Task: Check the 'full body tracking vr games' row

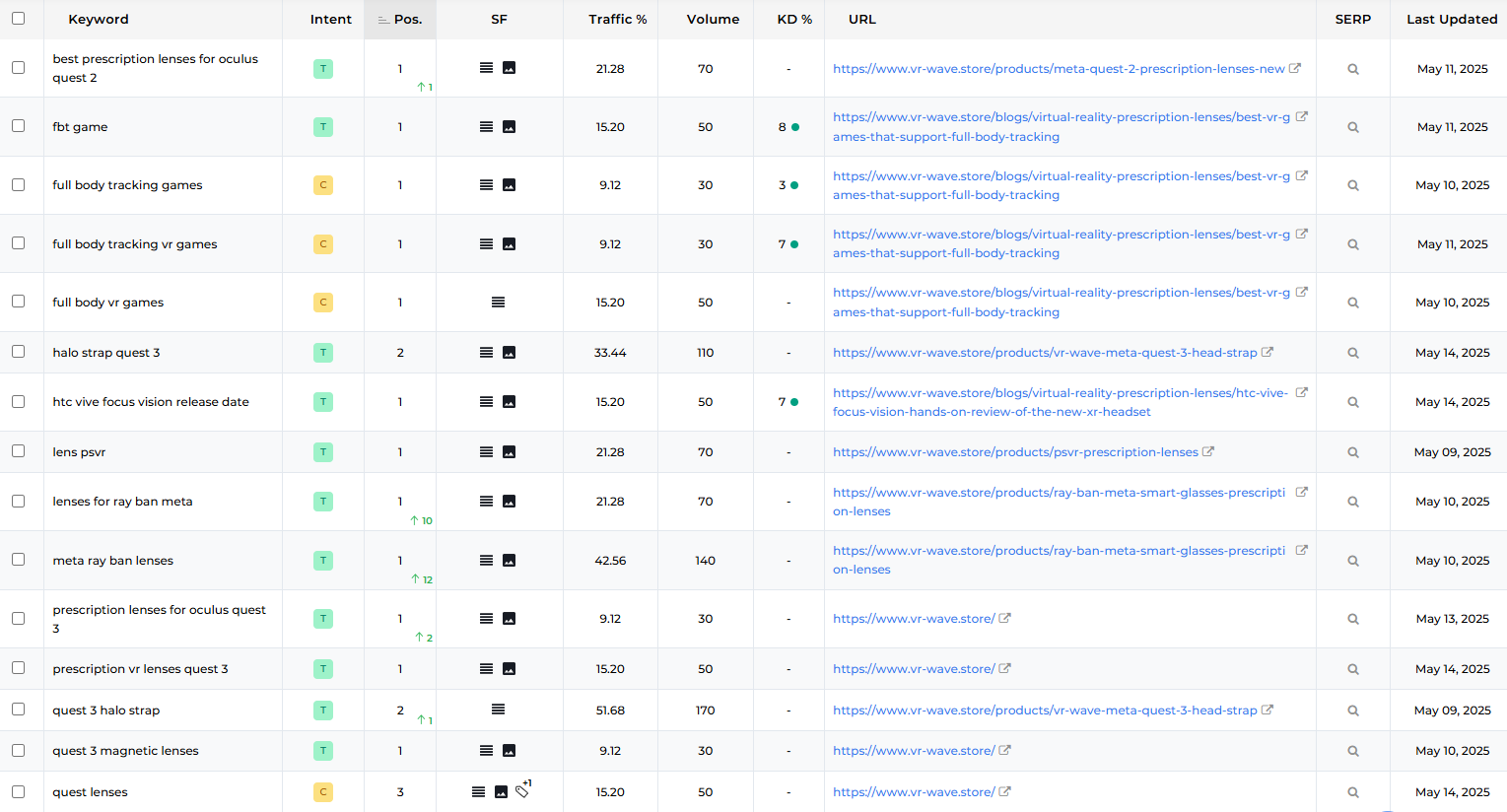Action: (x=18, y=243)
